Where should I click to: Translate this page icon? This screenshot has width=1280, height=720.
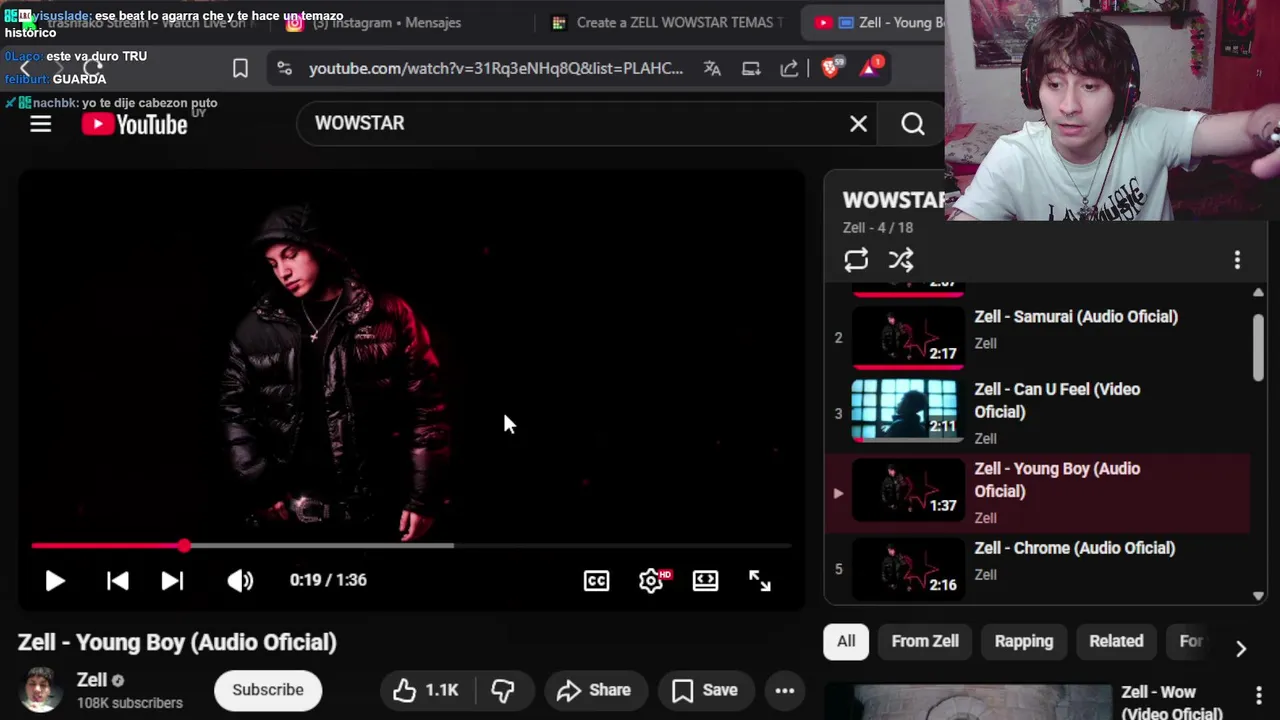712,68
